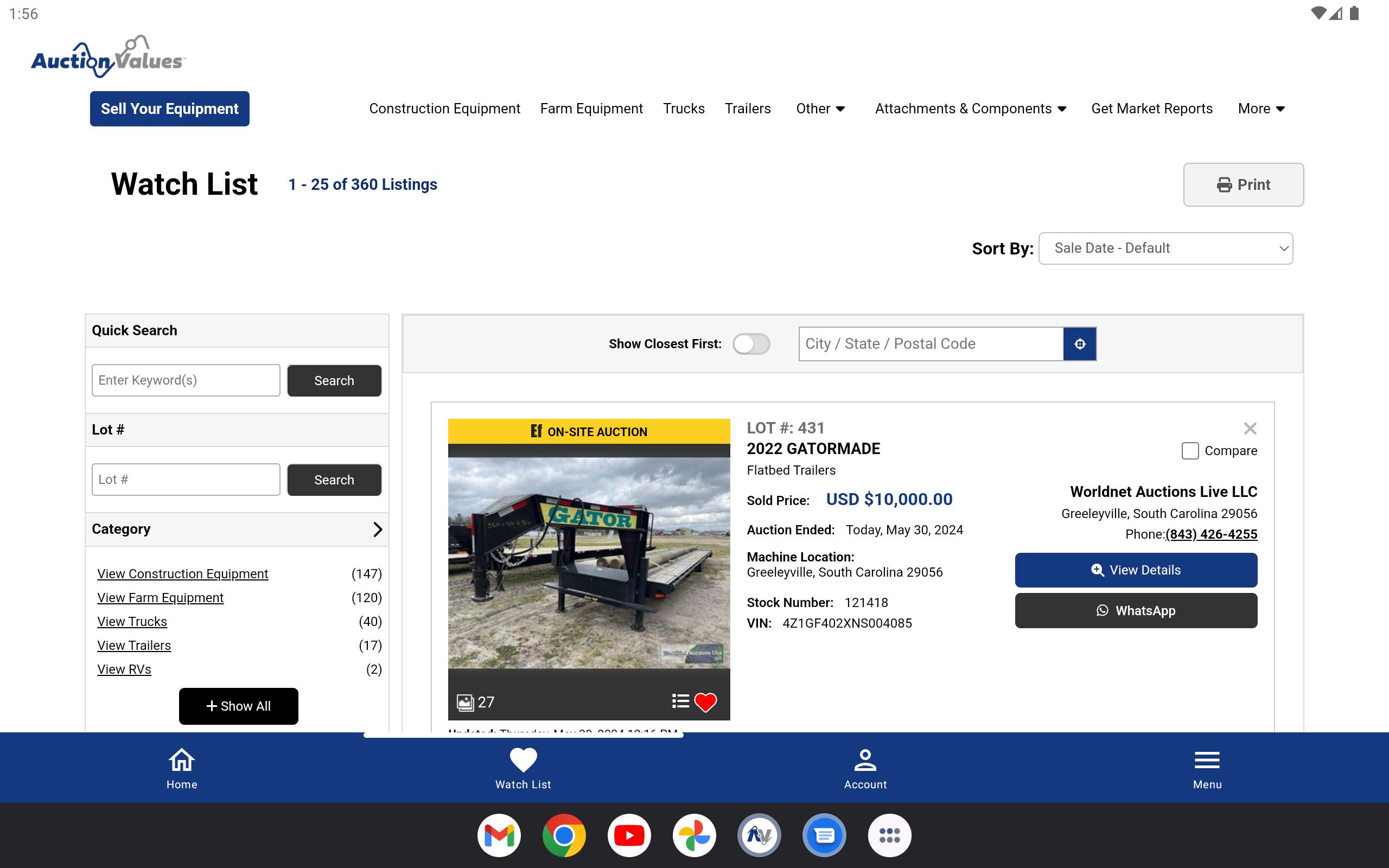Click View Details button
The height and width of the screenshot is (868, 1389).
(1136, 570)
